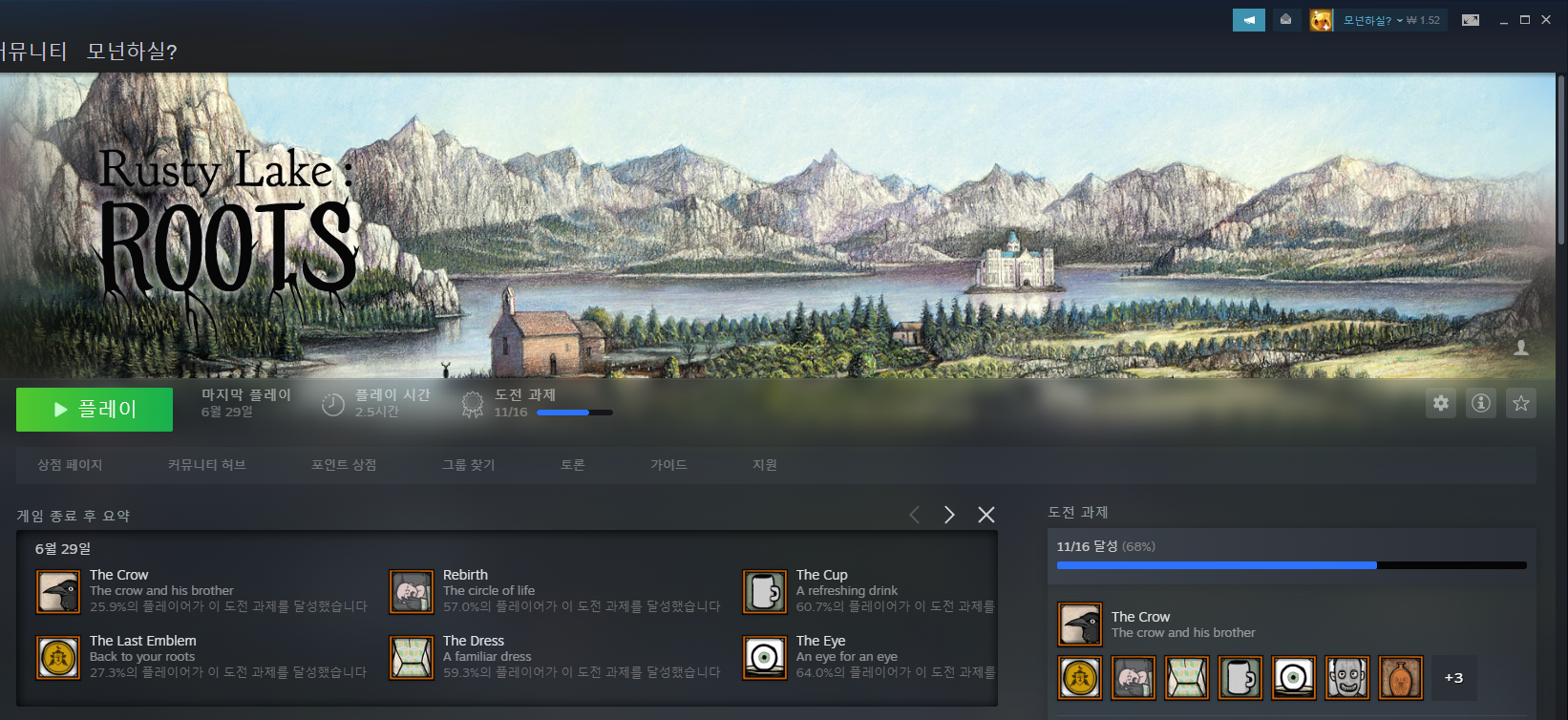Add game to favorites star icon

coord(1521,403)
